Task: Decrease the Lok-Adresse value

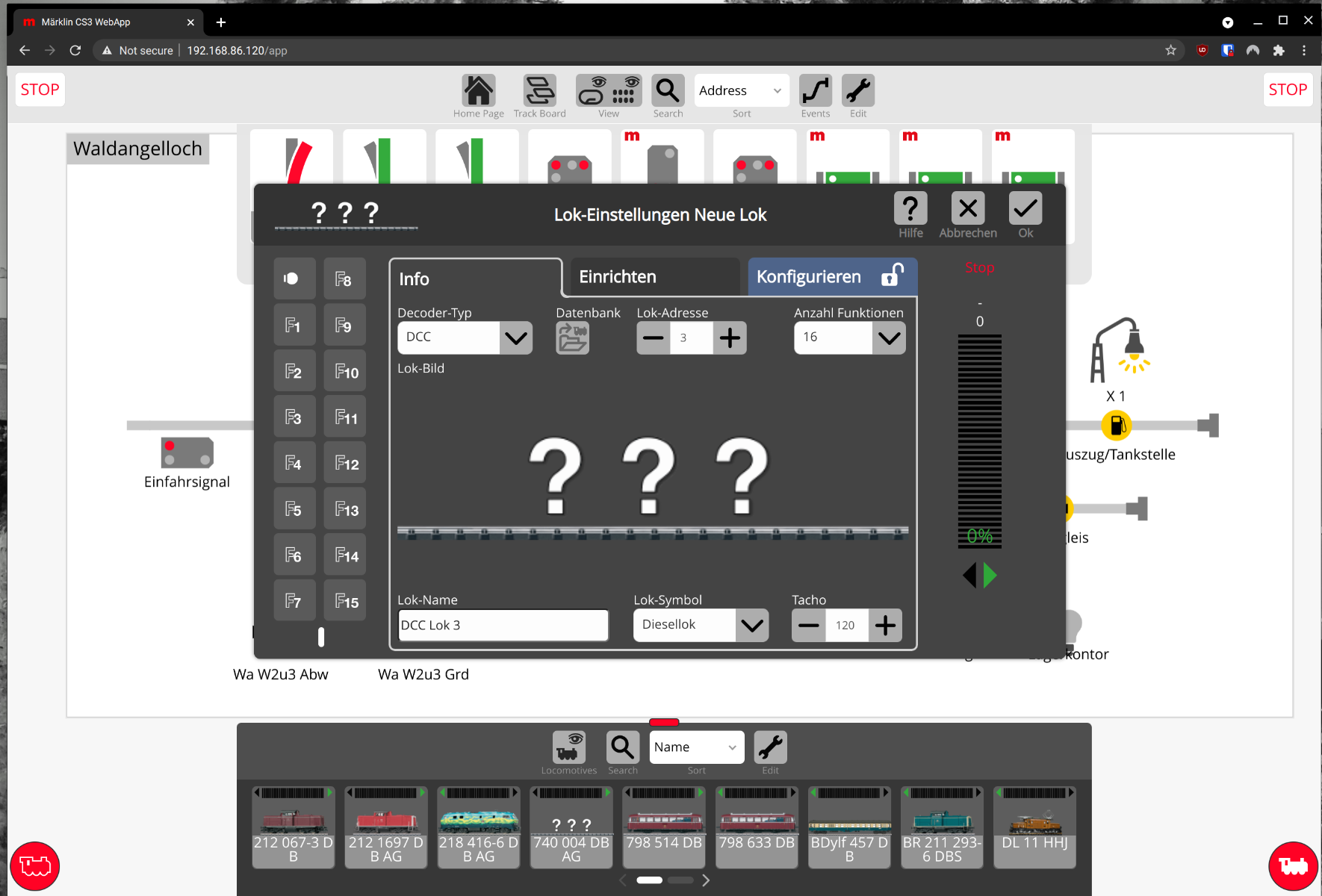Action: point(654,338)
